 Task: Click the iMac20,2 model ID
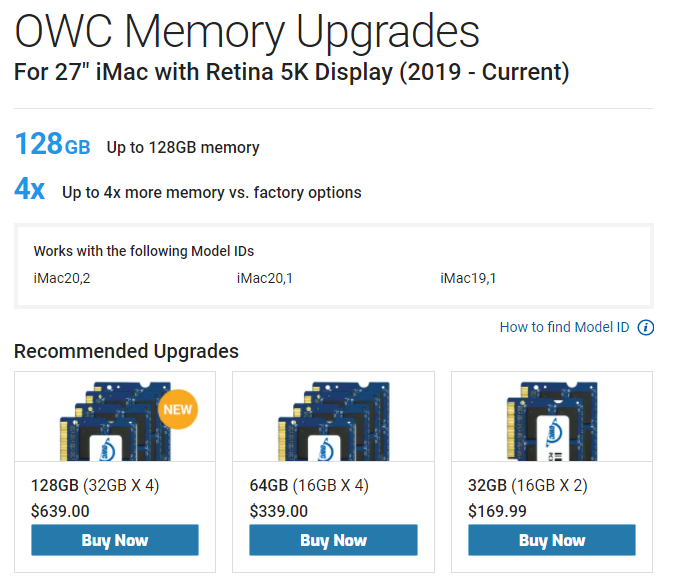click(62, 278)
